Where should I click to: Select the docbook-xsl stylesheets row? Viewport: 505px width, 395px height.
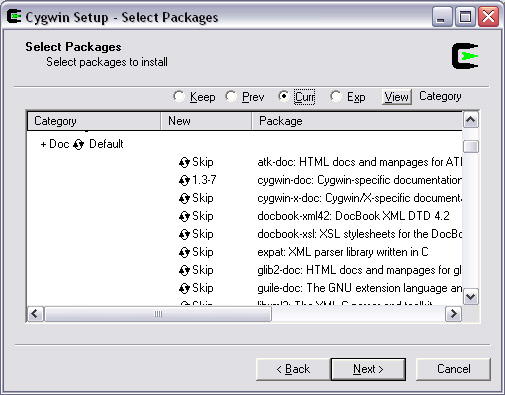360,234
